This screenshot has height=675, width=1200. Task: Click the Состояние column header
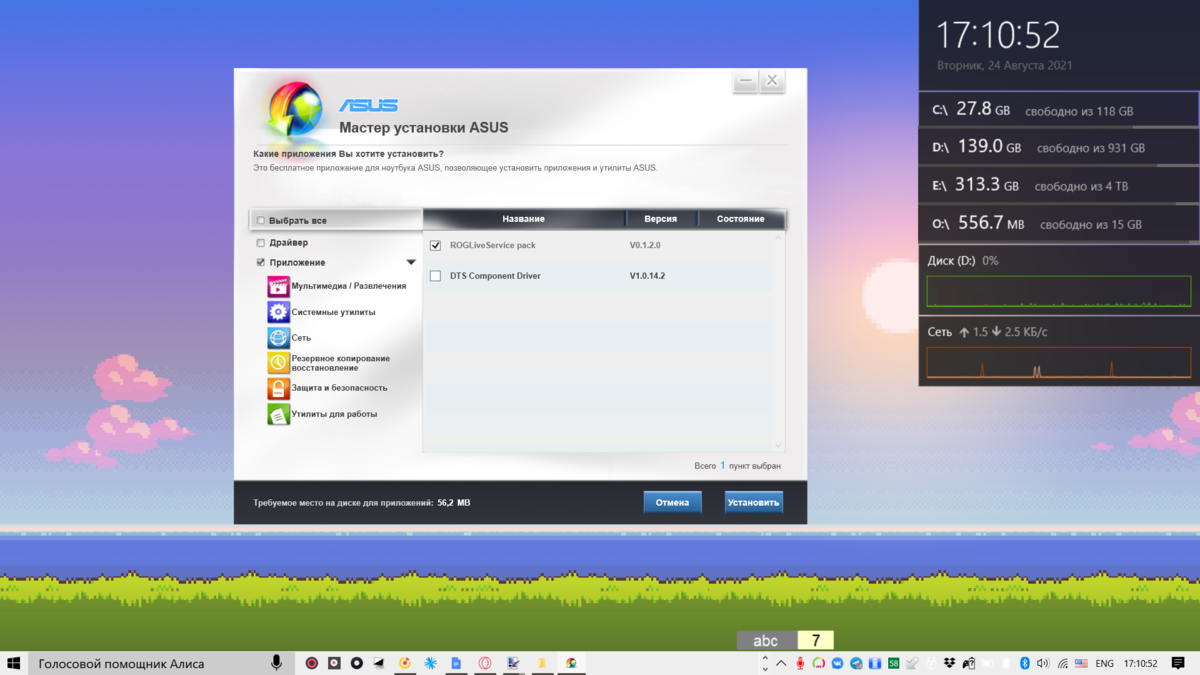[x=740, y=218]
